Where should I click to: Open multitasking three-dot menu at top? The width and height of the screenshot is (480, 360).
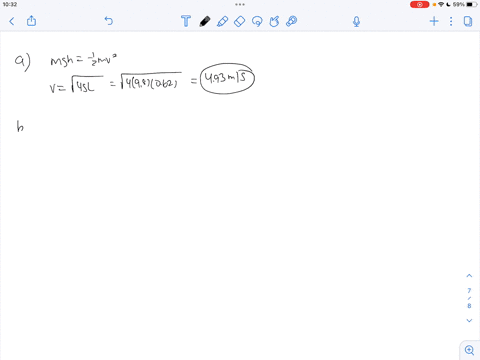pos(240,4)
